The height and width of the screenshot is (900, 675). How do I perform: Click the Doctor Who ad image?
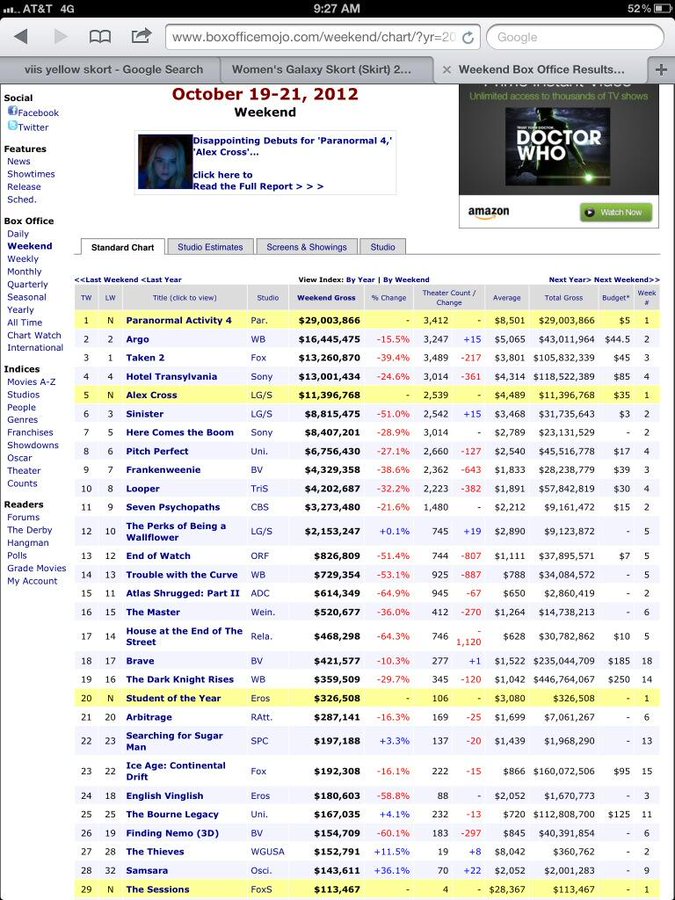[558, 146]
